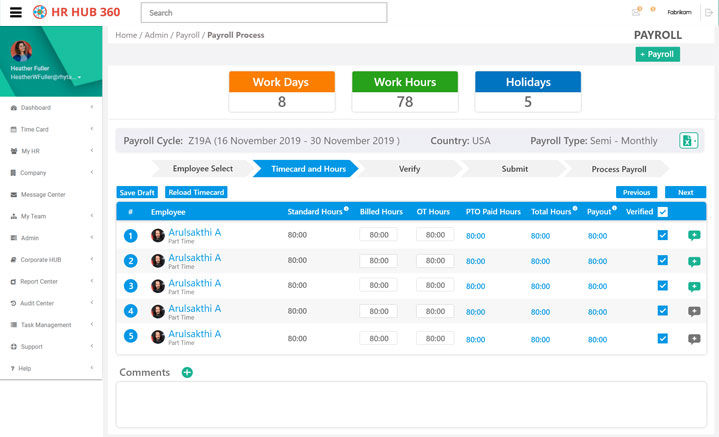Toggle the Verified header checkbox

(x=663, y=212)
